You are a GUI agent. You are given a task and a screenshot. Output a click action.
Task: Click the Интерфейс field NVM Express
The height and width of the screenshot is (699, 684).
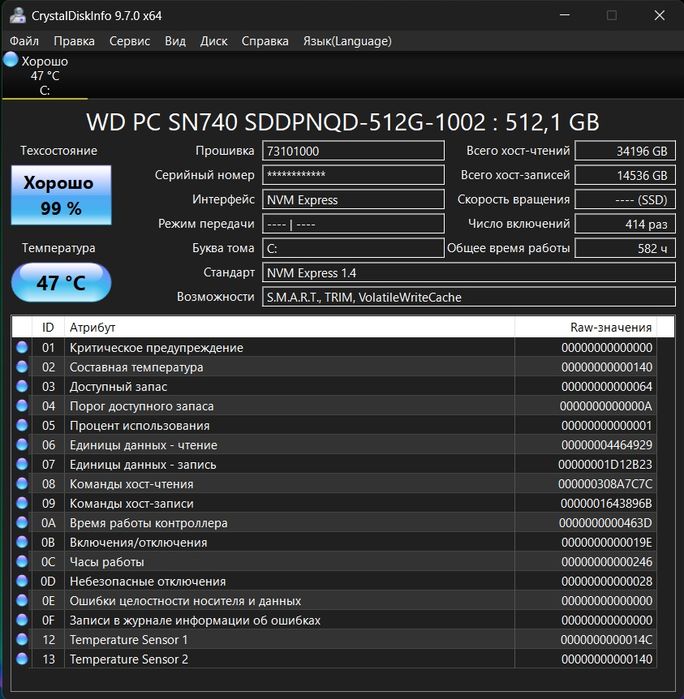point(353,199)
